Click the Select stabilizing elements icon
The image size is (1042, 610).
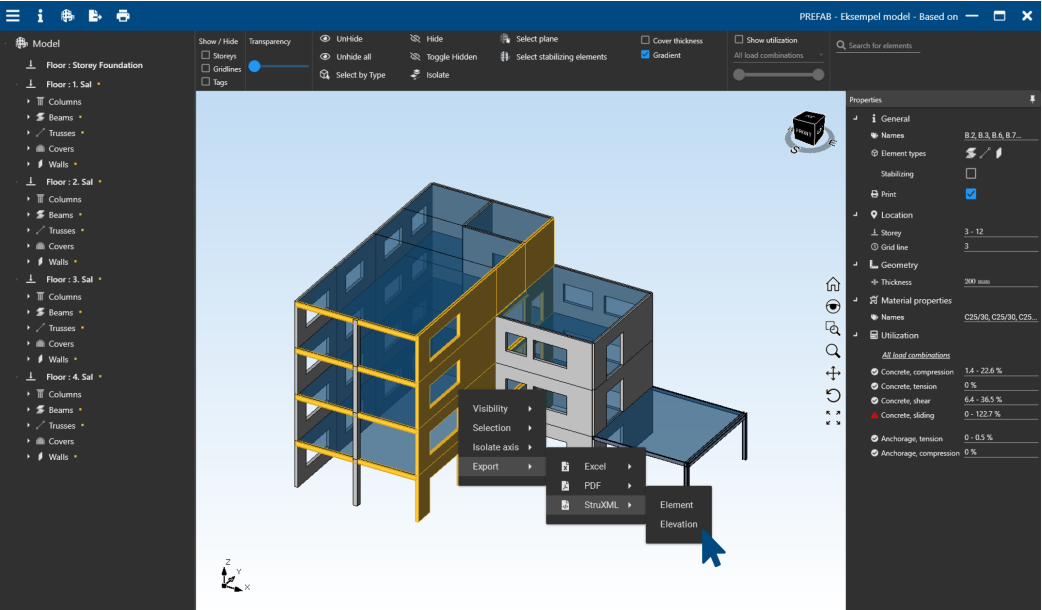coord(505,56)
